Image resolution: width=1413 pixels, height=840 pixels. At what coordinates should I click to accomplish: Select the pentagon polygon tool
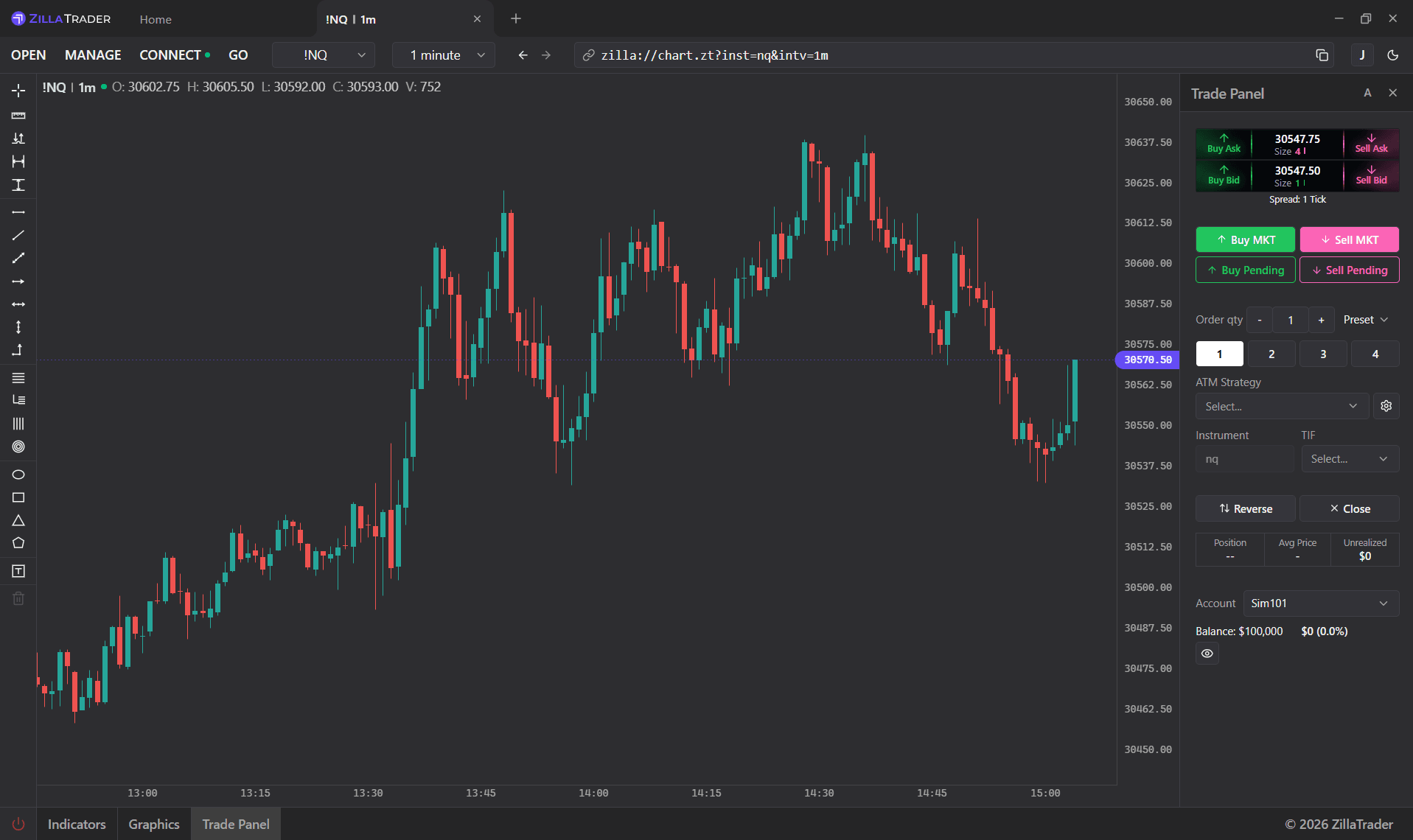pyautogui.click(x=18, y=543)
